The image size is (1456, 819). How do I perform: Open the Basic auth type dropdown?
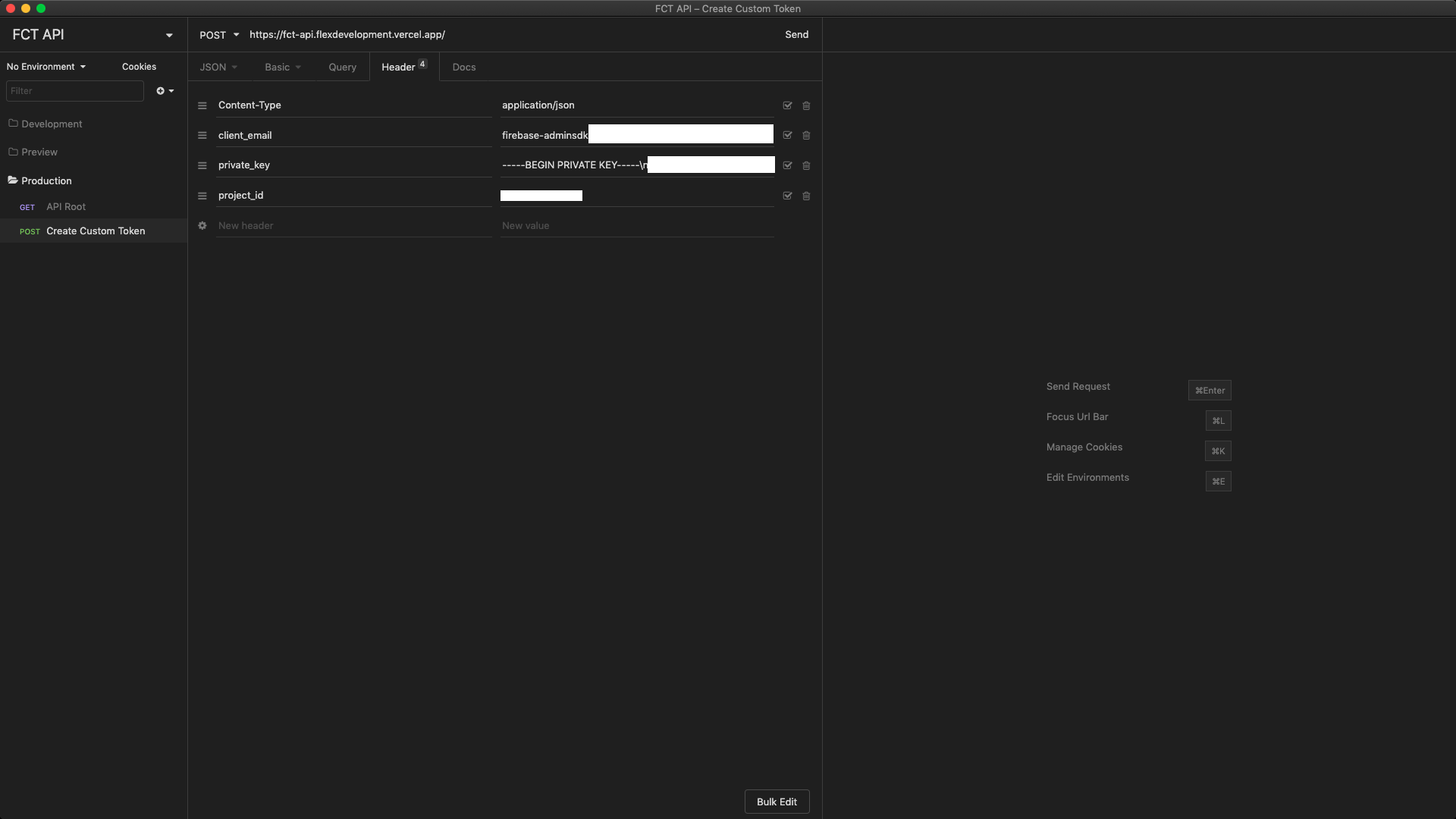tap(283, 67)
